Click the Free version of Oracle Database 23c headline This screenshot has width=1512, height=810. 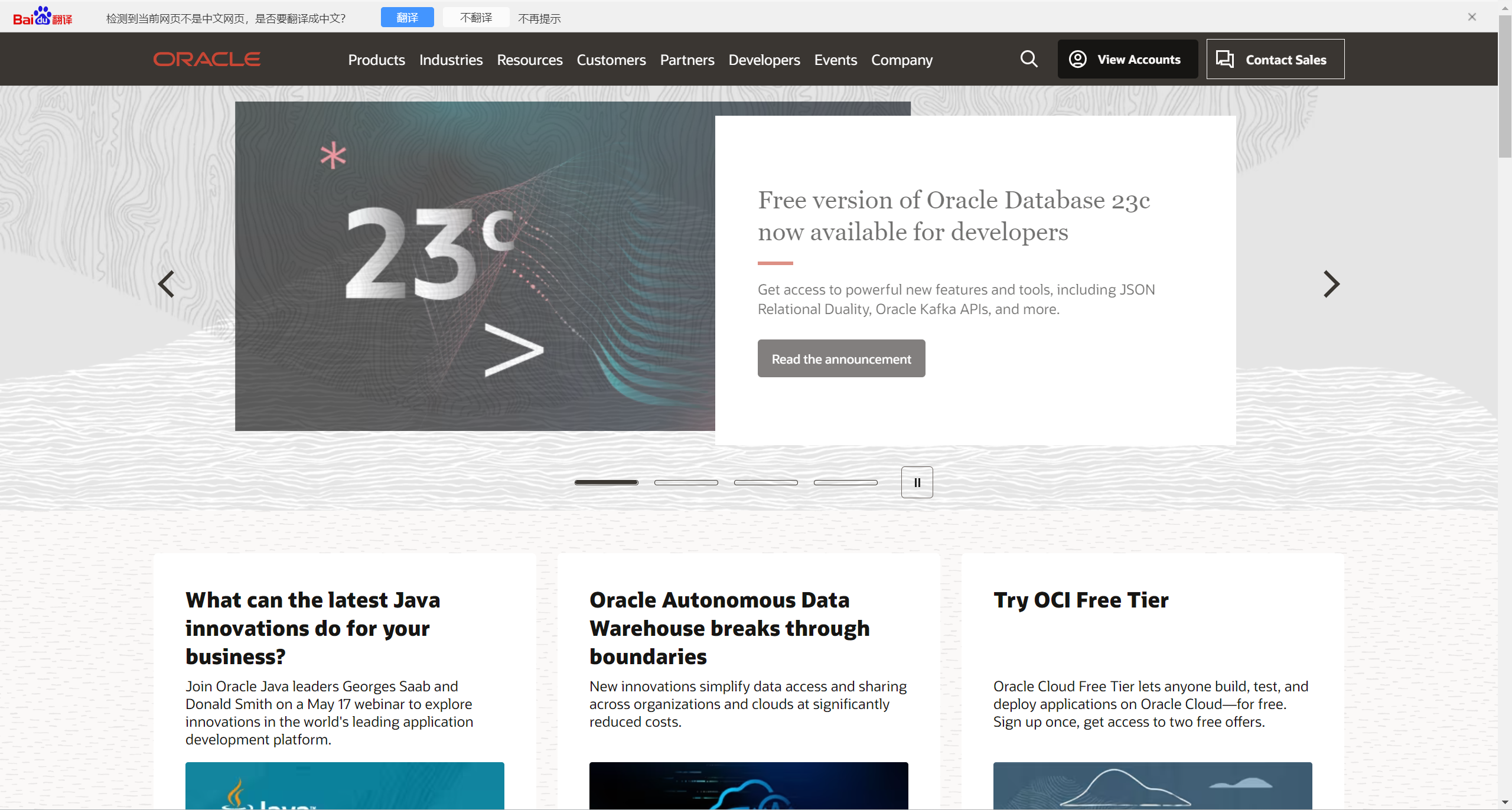(x=954, y=215)
